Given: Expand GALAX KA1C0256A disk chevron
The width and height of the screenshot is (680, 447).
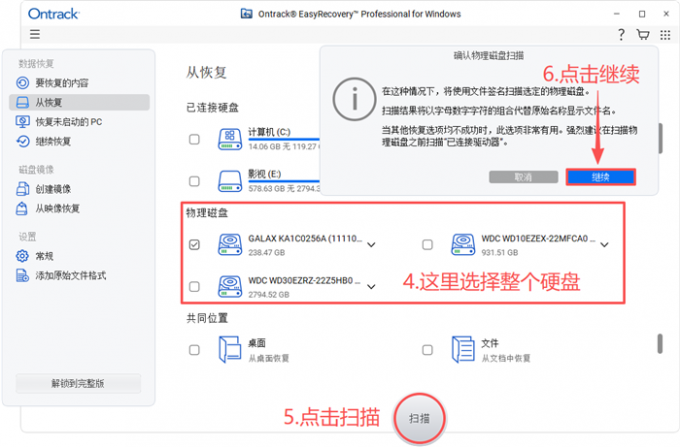Looking at the screenshot, I should coord(371,245).
